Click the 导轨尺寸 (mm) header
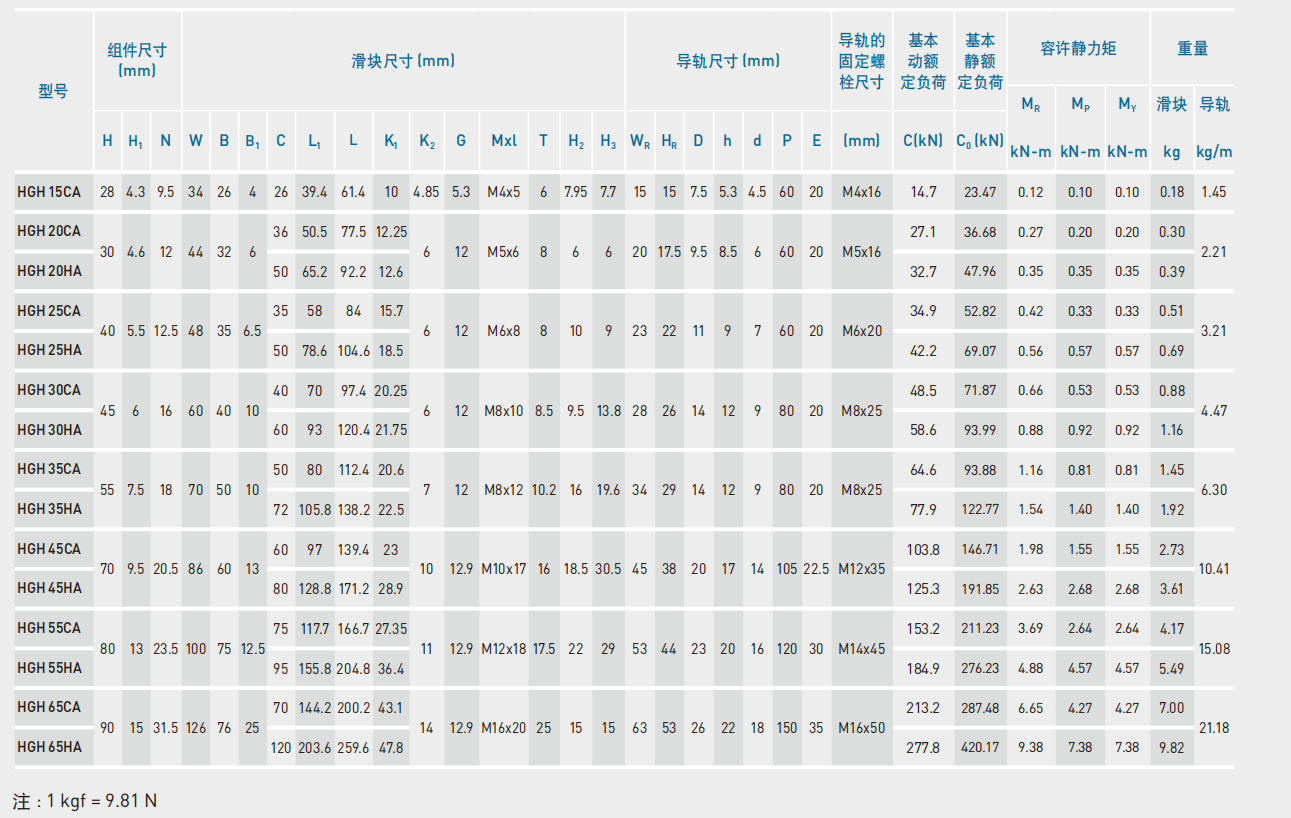Image resolution: width=1291 pixels, height=818 pixels. point(728,61)
